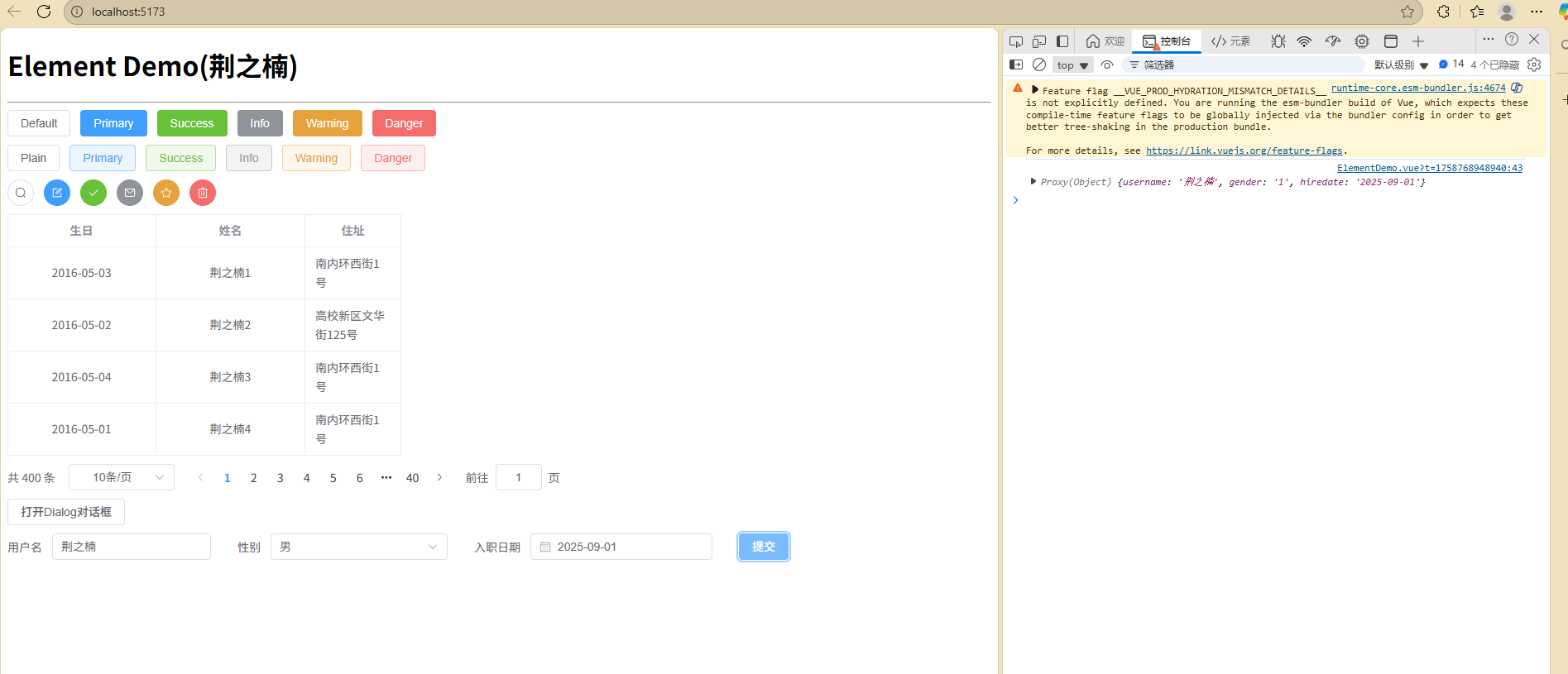The width and height of the screenshot is (1568, 674).
Task: Toggle live expression eye icon
Action: [1107, 65]
